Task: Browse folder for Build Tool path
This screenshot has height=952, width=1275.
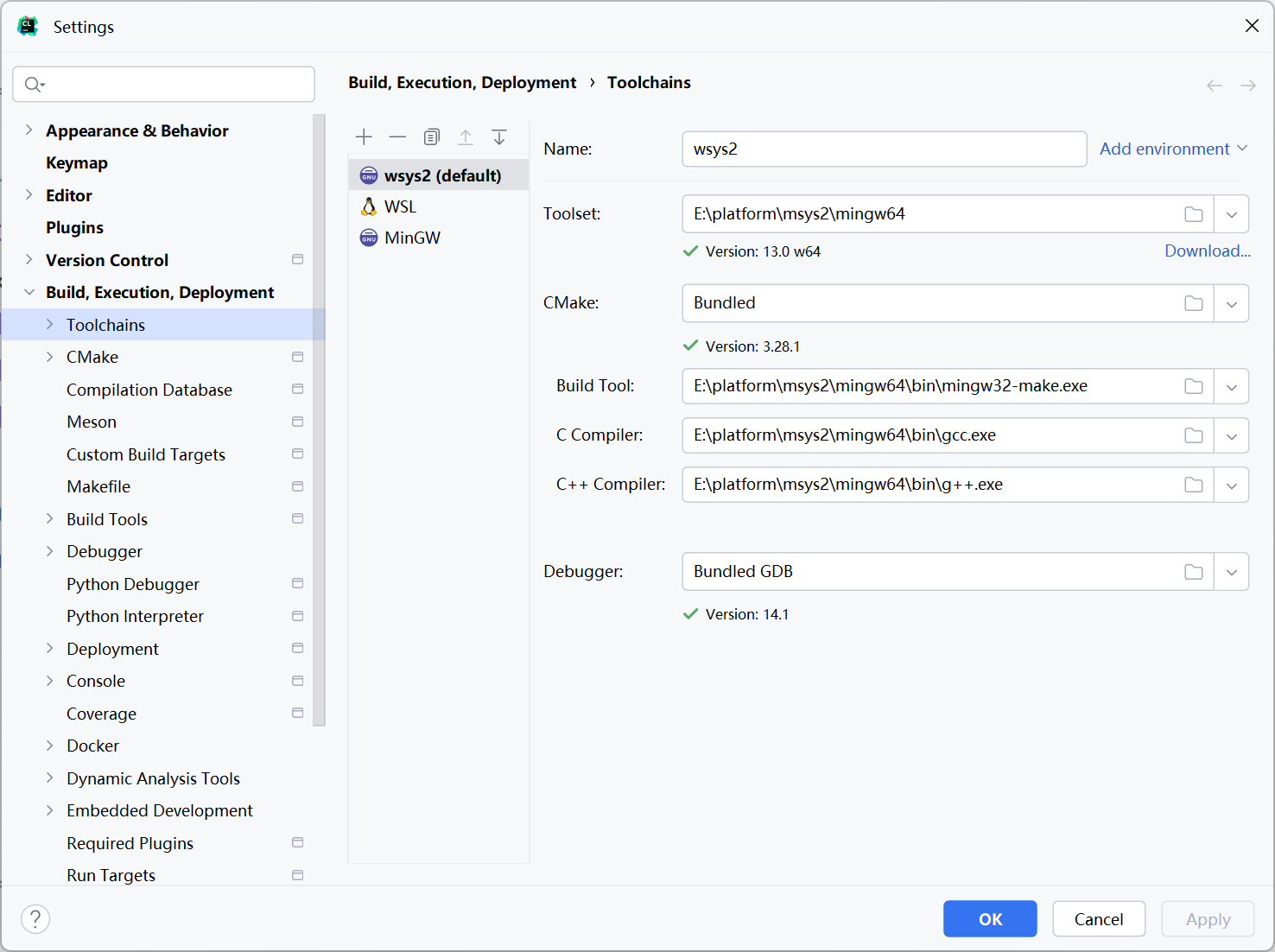Action: [1194, 386]
